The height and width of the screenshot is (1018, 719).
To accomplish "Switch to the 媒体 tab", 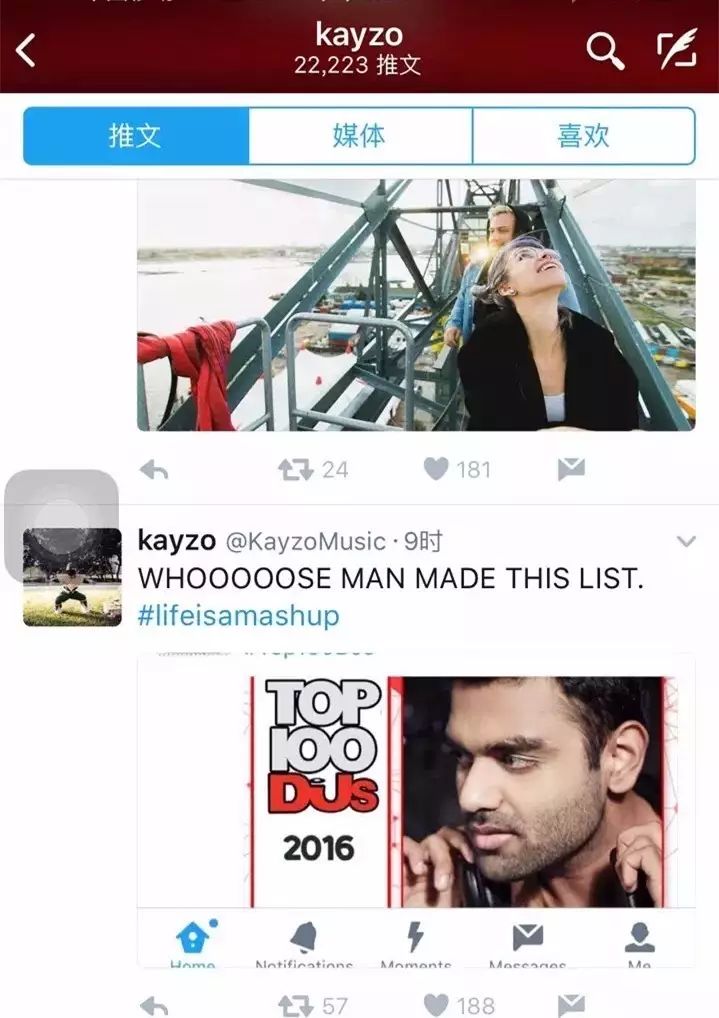I will coord(359,136).
